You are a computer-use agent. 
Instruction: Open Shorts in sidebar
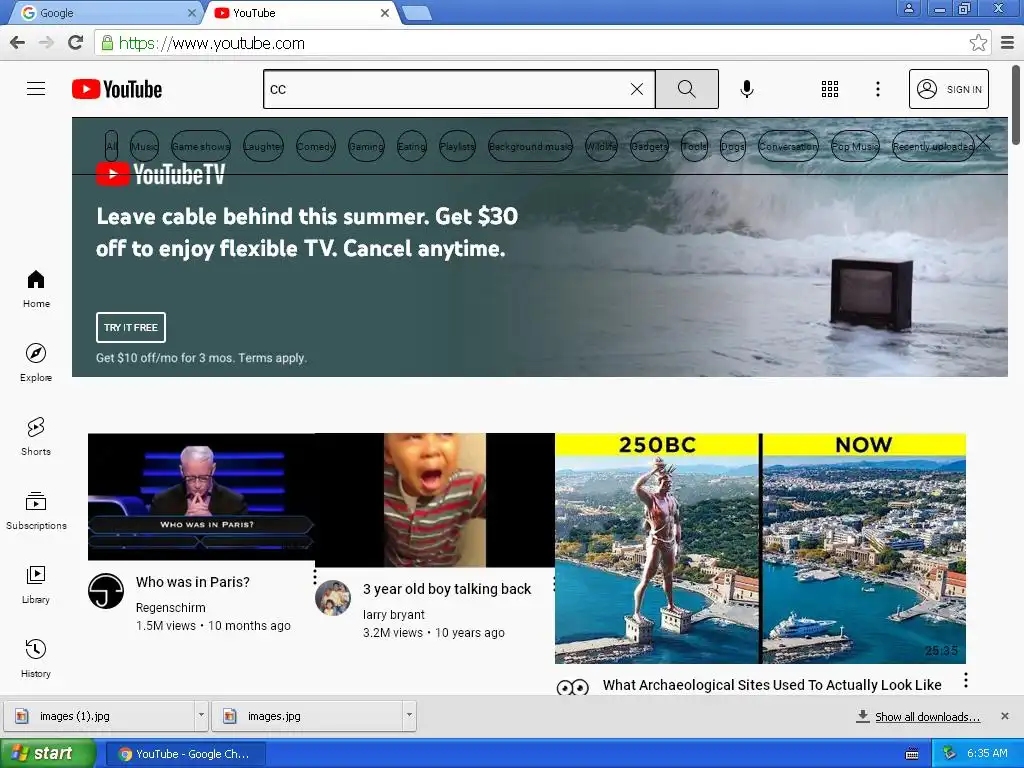click(36, 437)
